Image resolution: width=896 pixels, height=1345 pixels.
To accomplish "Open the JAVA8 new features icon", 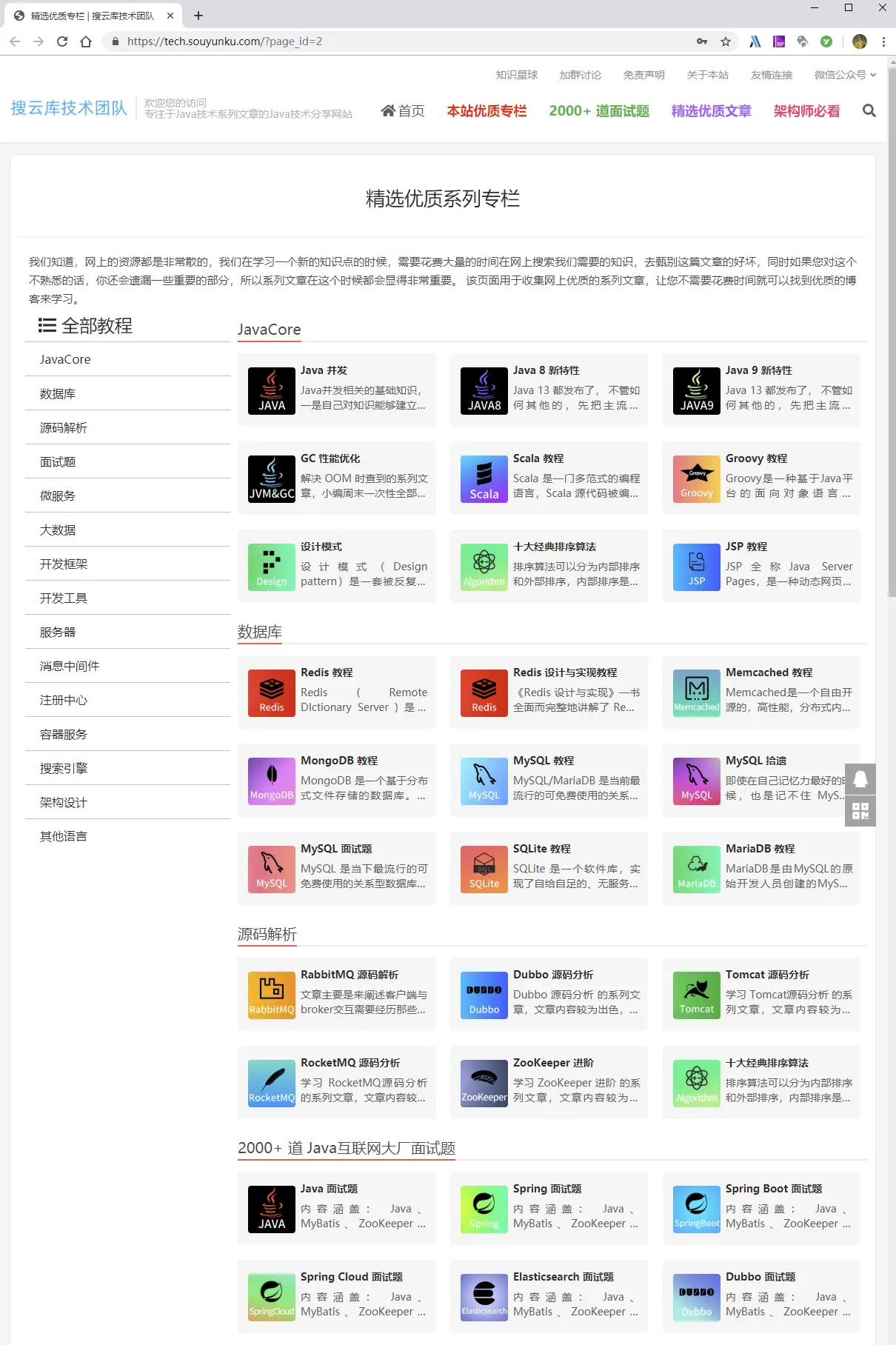I will click(484, 390).
